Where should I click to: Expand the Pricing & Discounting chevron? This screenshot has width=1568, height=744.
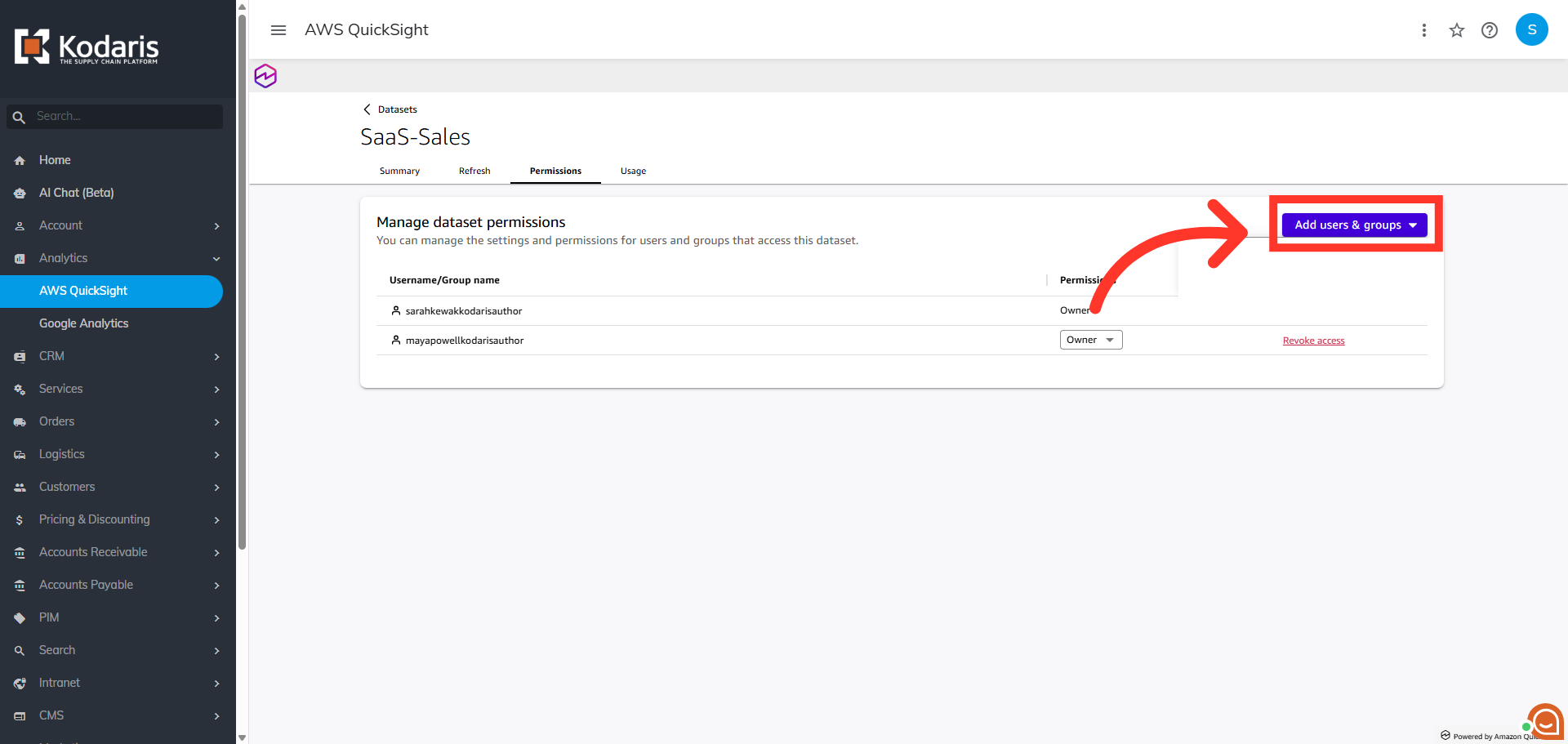tap(216, 520)
